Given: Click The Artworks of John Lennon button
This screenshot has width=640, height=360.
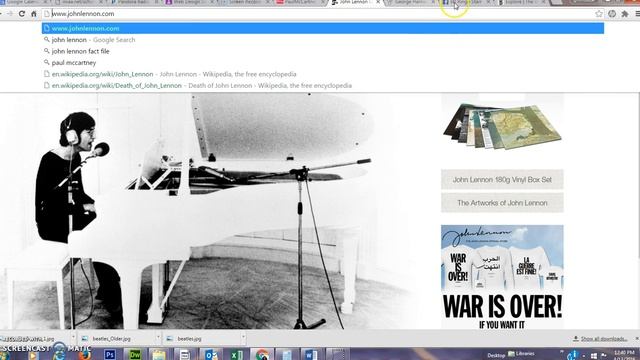Looking at the screenshot, I should [x=502, y=203].
